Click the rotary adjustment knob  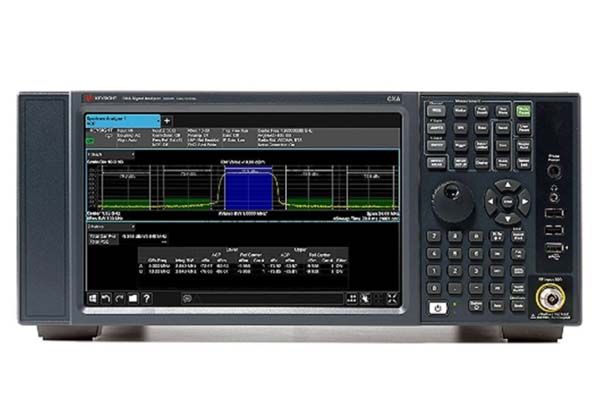point(453,190)
